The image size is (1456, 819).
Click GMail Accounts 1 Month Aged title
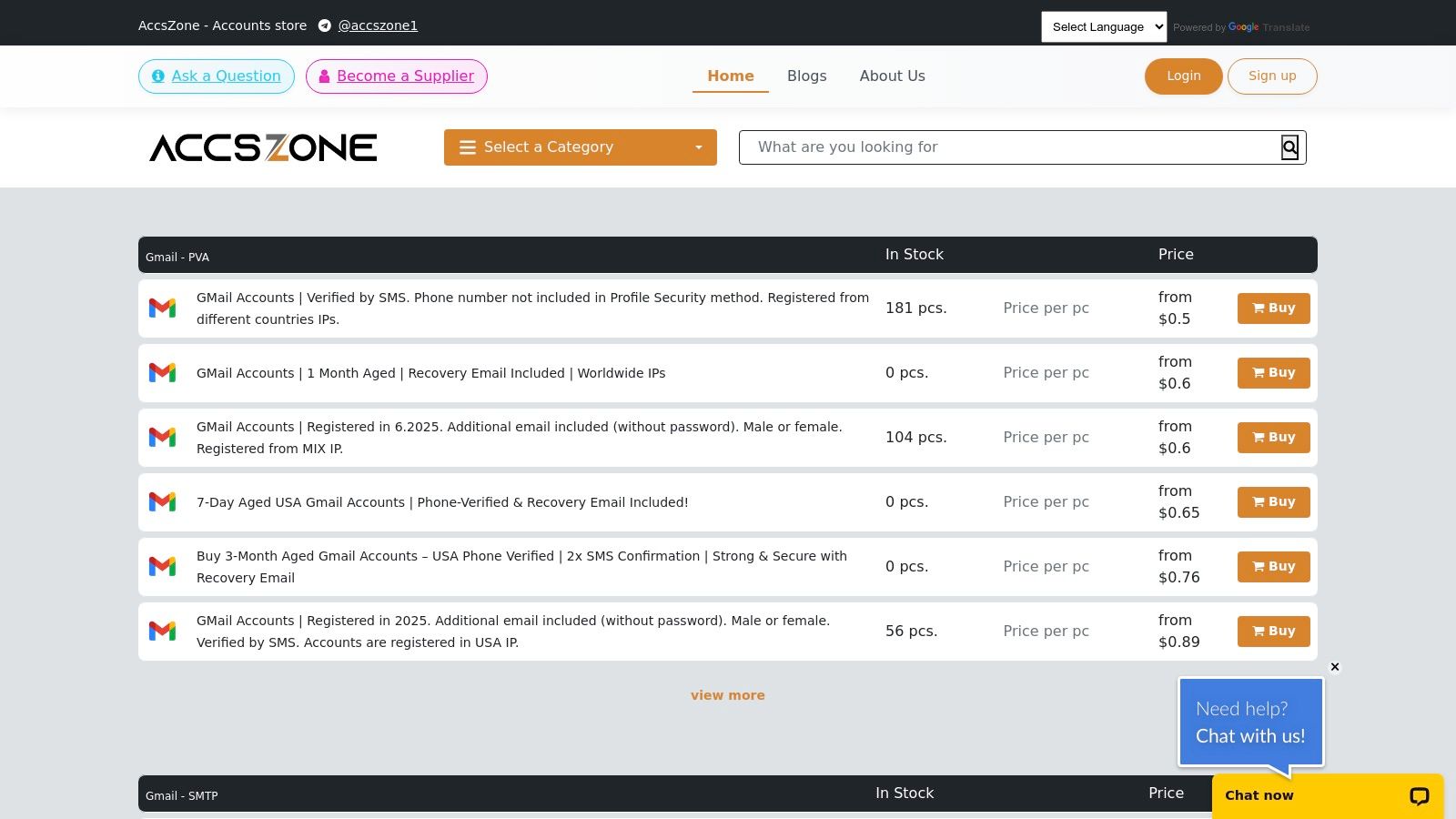pyautogui.click(x=431, y=373)
